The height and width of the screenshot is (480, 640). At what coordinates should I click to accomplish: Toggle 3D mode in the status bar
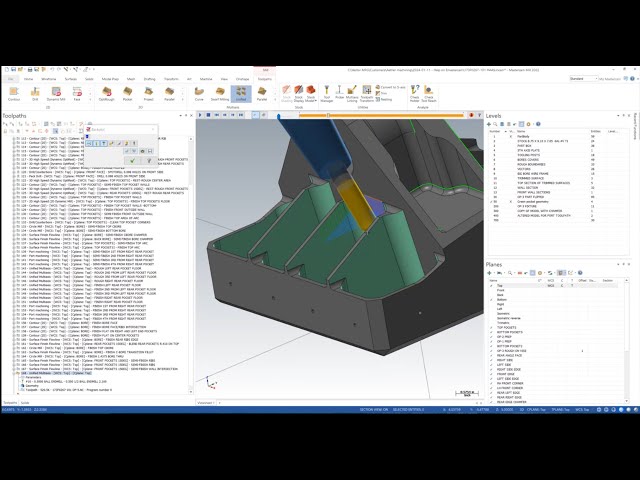pyautogui.click(x=522, y=409)
